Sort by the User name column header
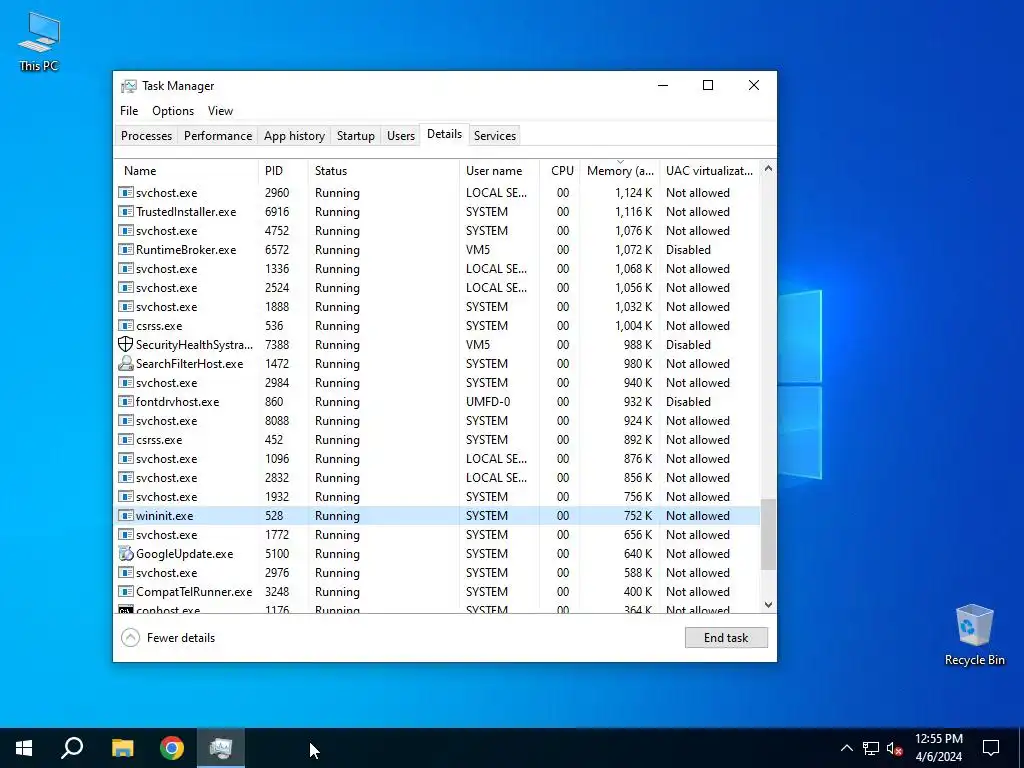The image size is (1024, 768). (500, 170)
